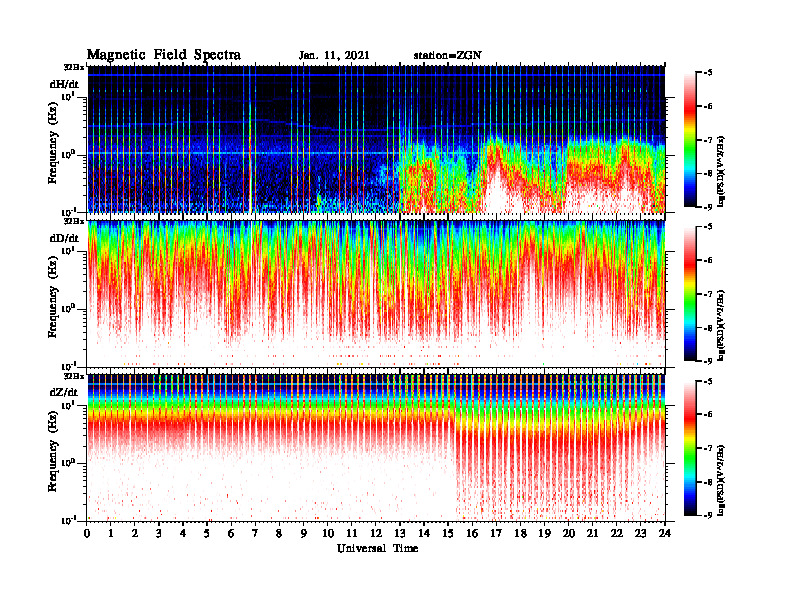
Task: Click the "station=ZGN" header text
Action: [x=448, y=56]
